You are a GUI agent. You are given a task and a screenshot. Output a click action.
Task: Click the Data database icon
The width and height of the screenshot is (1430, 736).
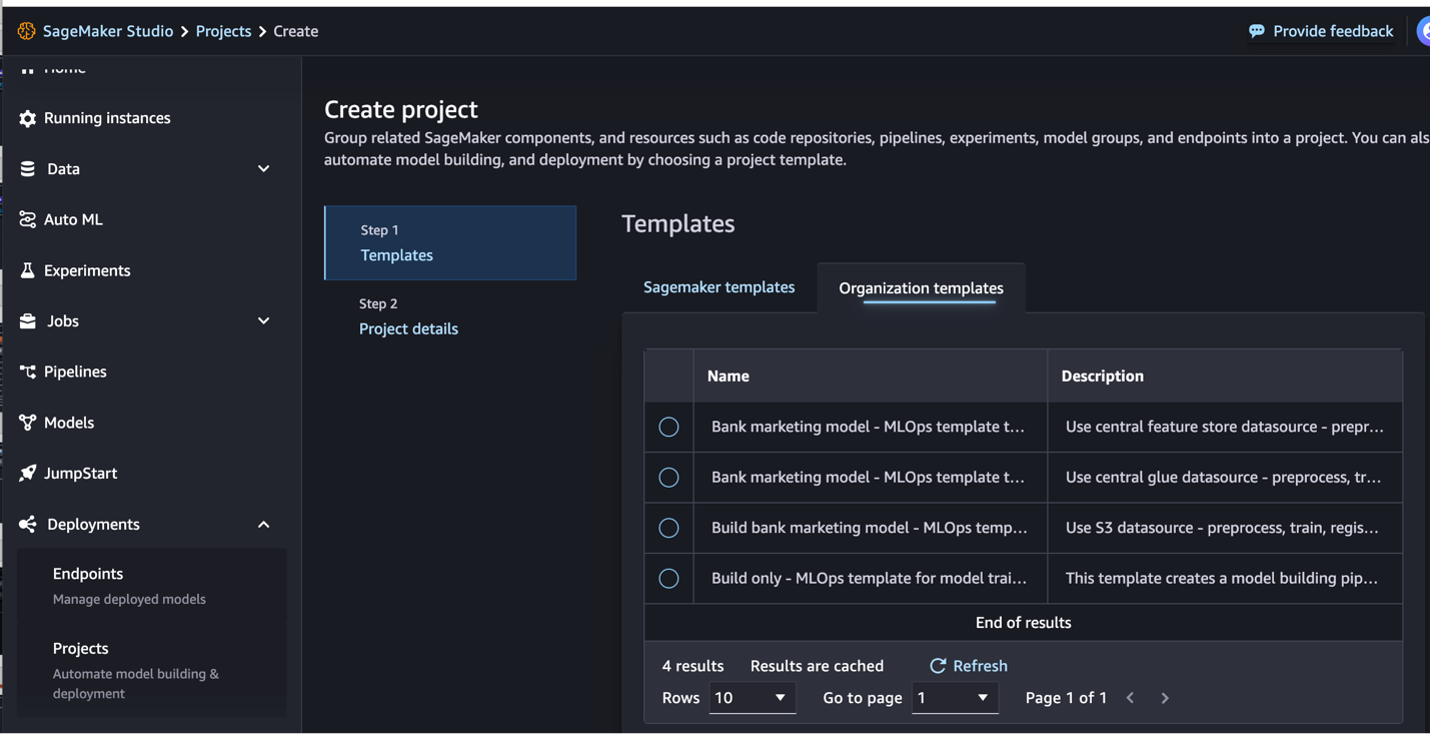click(x=27, y=169)
